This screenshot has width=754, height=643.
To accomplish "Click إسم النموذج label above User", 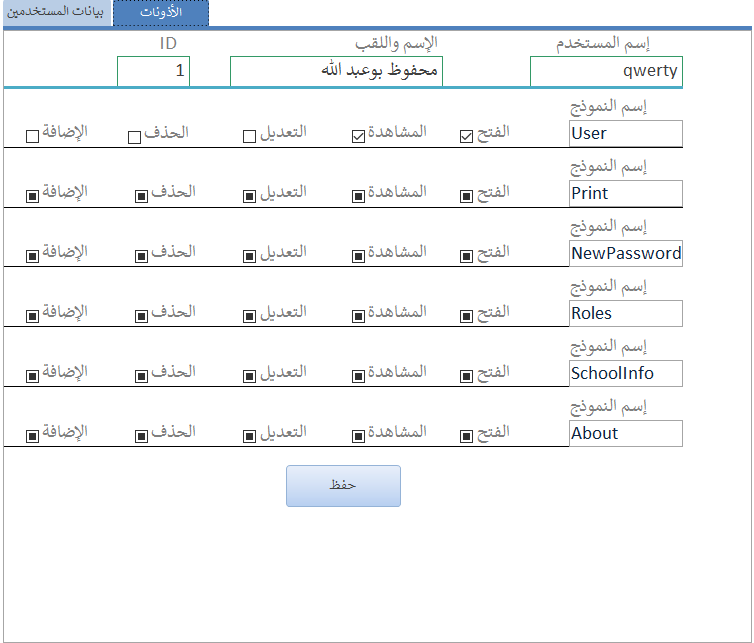I will pos(609,107).
